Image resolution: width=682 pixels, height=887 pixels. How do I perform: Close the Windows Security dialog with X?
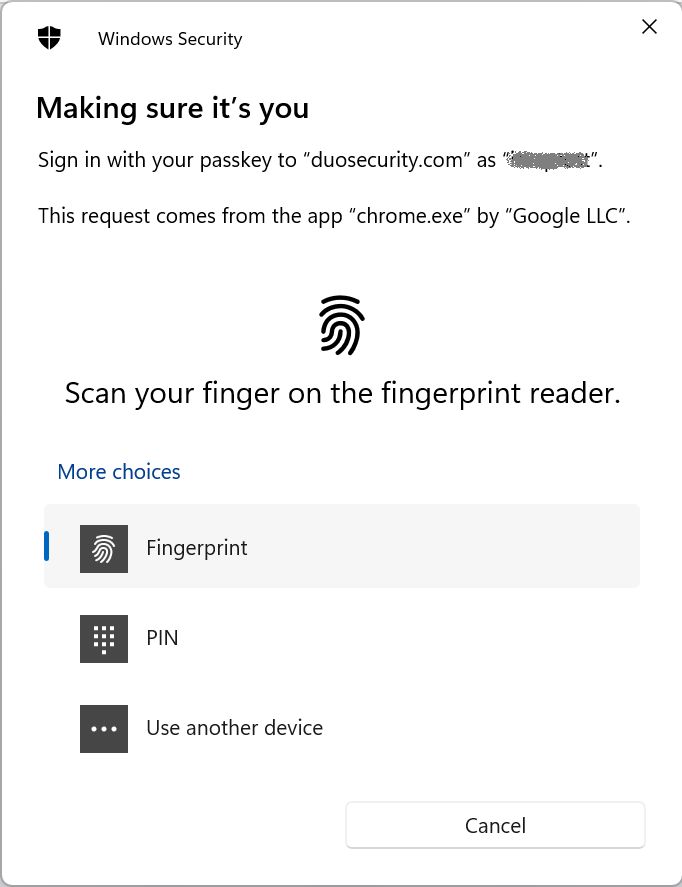[649, 27]
